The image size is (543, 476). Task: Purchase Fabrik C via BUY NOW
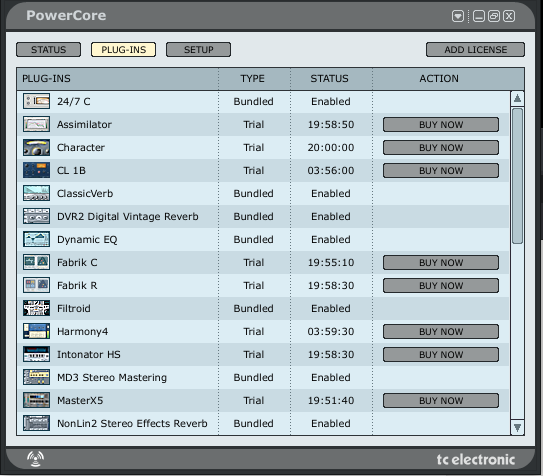click(x=441, y=262)
